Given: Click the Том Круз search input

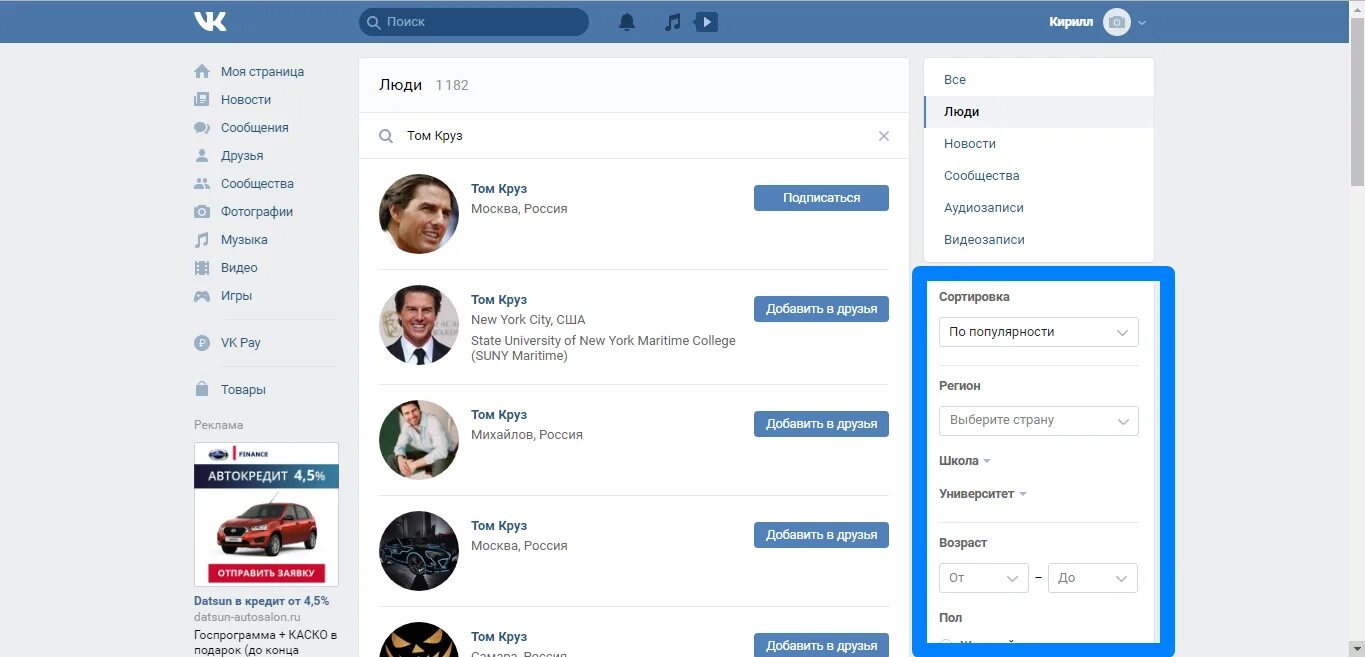Looking at the screenshot, I should [x=634, y=136].
